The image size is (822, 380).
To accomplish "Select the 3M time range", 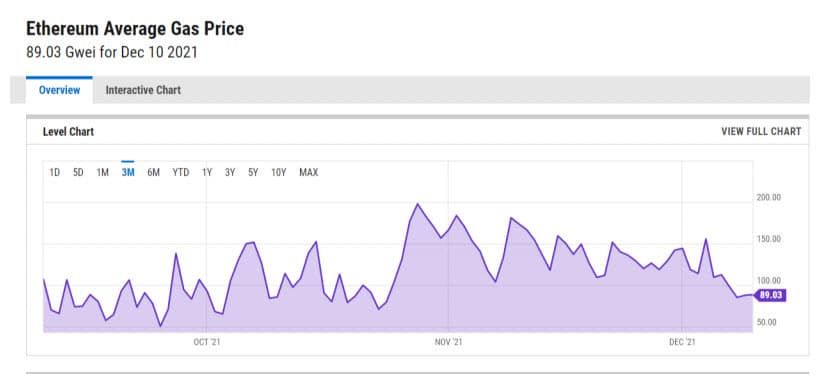I will click(x=128, y=172).
